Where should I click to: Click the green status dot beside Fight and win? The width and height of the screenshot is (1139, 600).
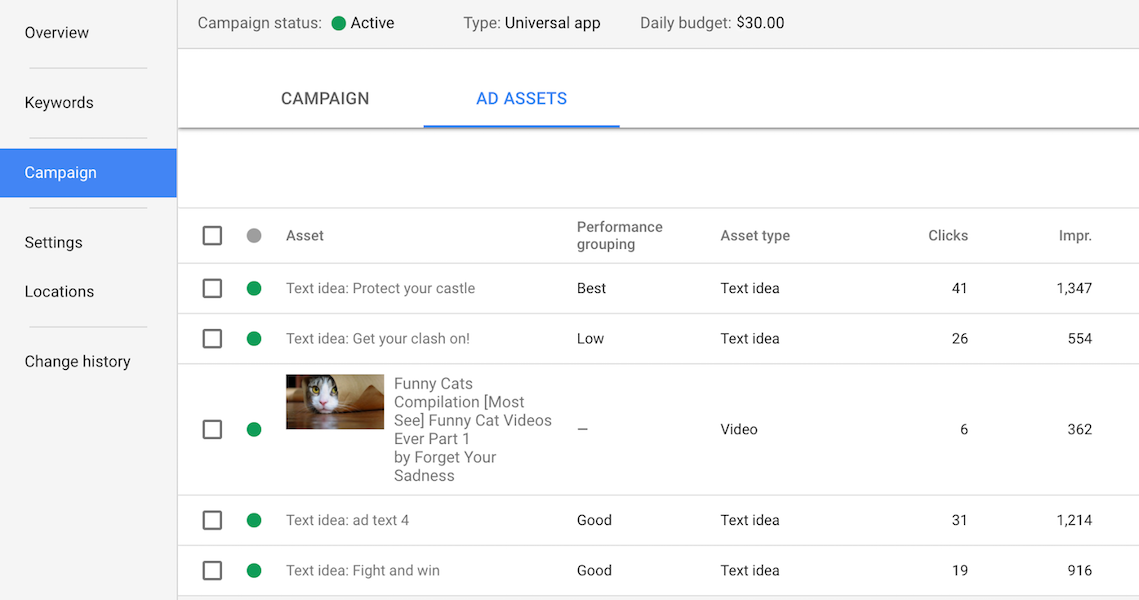(x=254, y=570)
